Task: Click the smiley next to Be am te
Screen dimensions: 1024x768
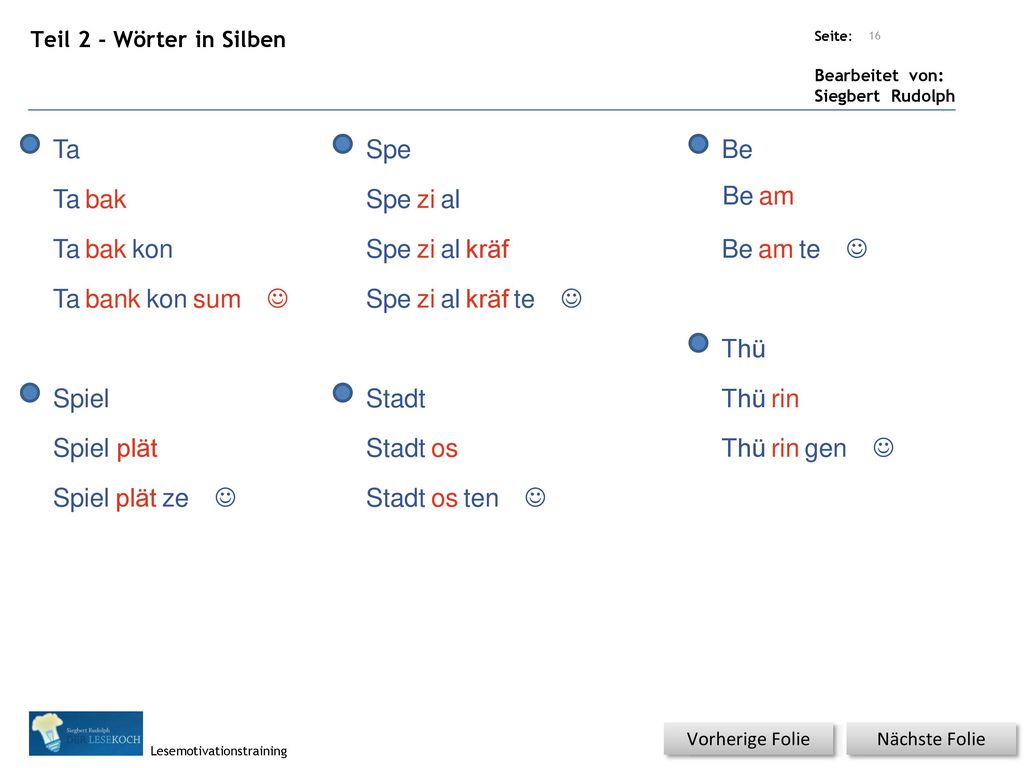Action: coord(857,248)
